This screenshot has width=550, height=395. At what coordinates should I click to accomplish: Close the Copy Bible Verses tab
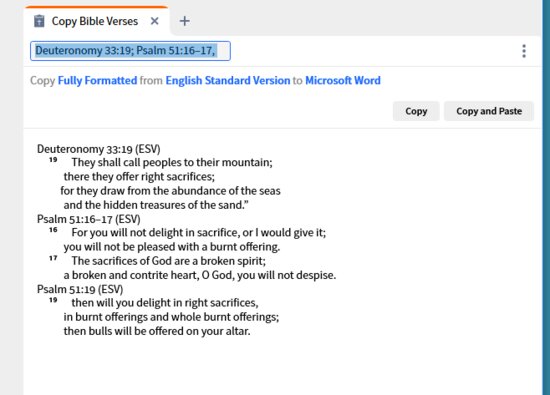[x=154, y=21]
